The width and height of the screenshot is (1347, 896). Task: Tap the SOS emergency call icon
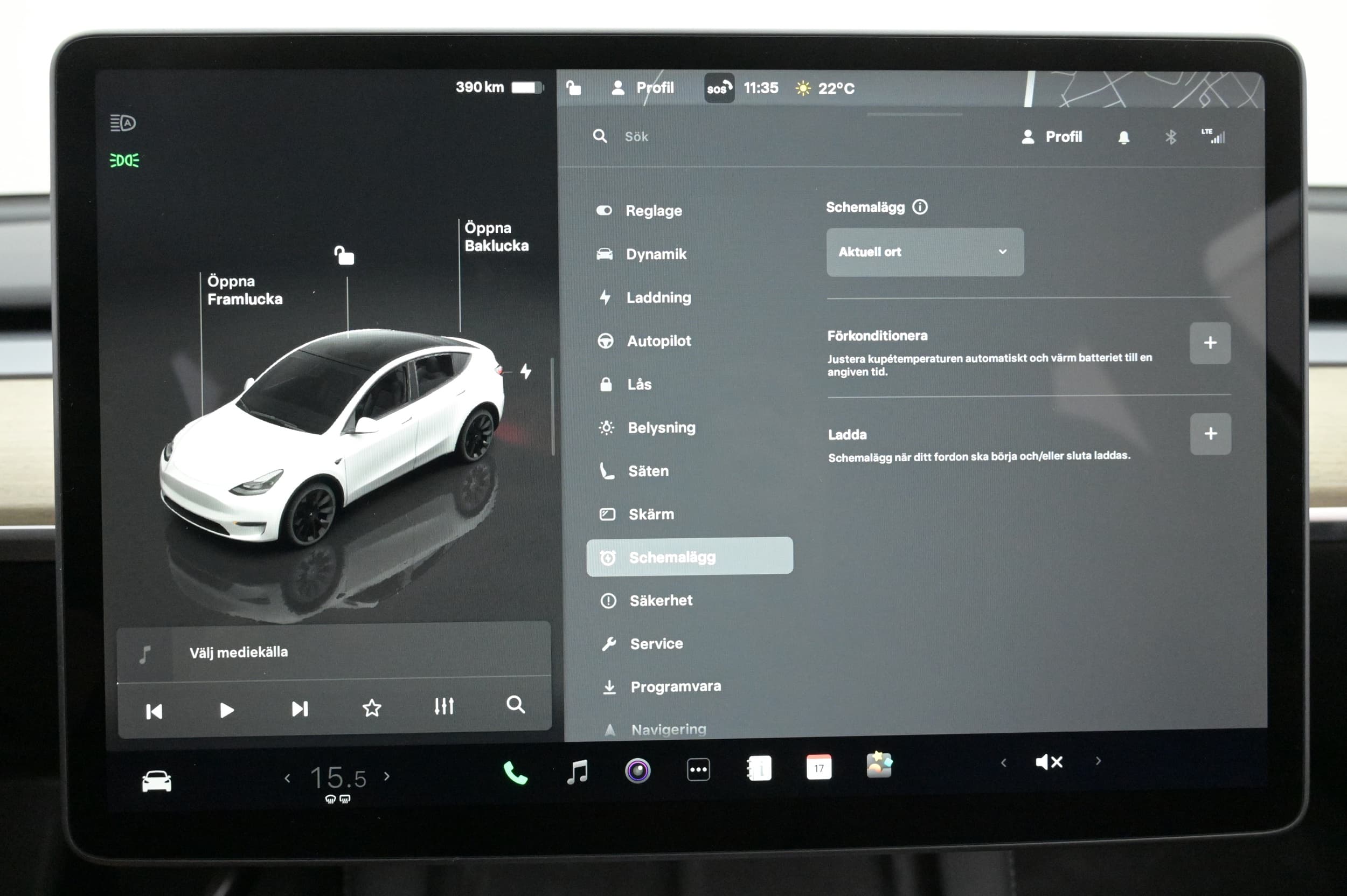(x=719, y=88)
